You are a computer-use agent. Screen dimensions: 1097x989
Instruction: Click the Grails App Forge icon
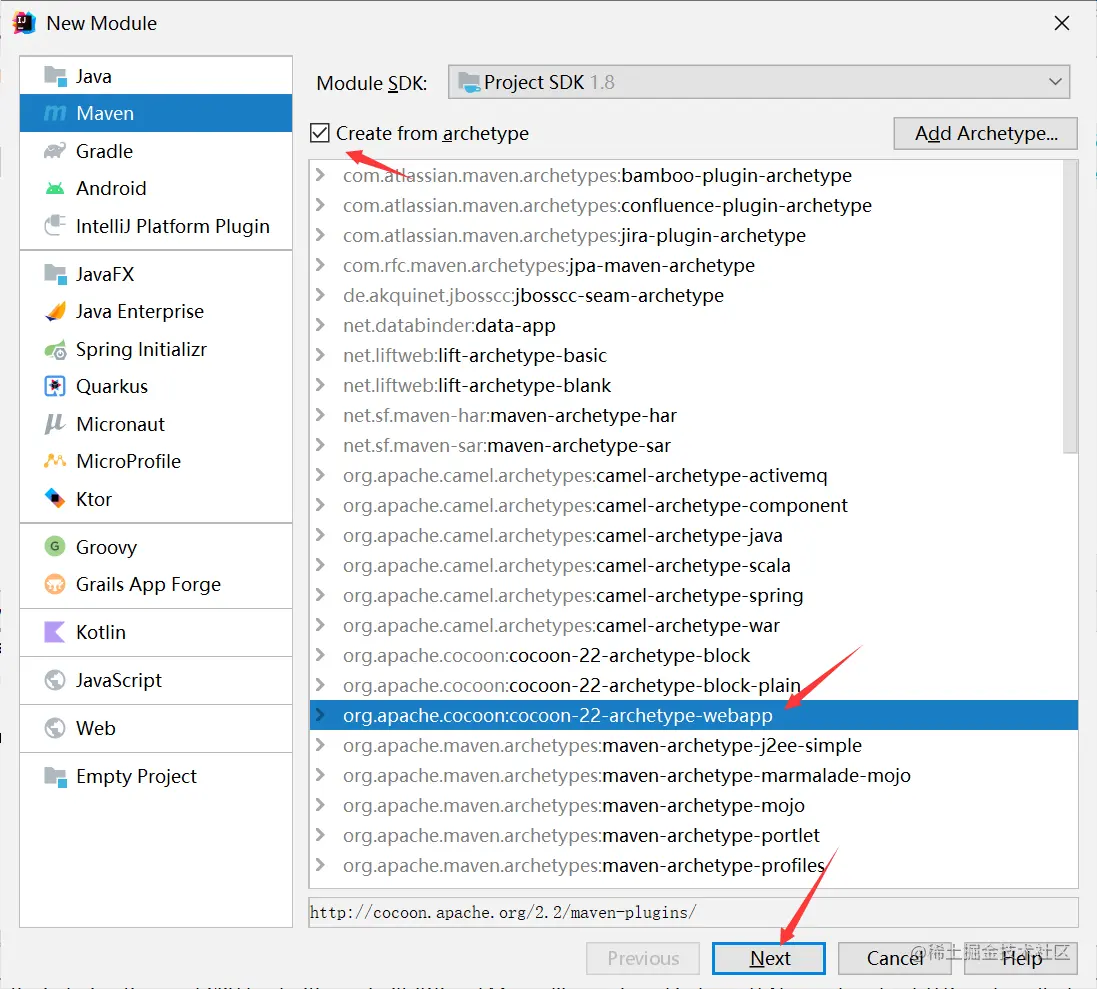pos(55,584)
